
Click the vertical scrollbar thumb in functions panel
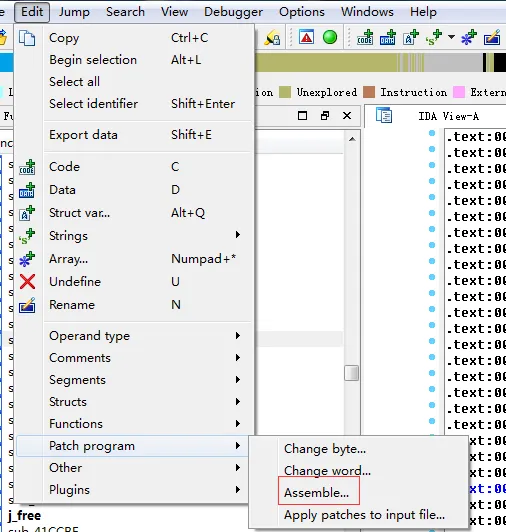click(x=352, y=373)
